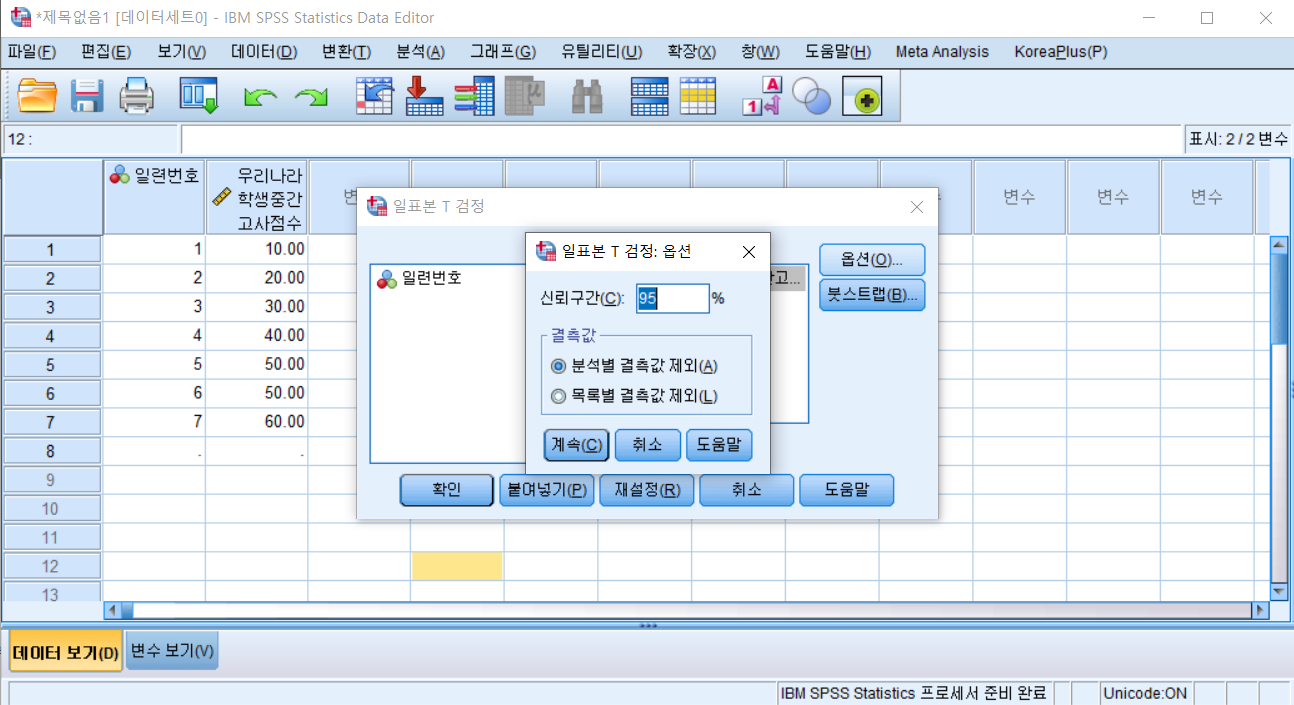Image resolution: width=1294 pixels, height=705 pixels.
Task: Open the 분석(A) menu
Action: point(421,52)
